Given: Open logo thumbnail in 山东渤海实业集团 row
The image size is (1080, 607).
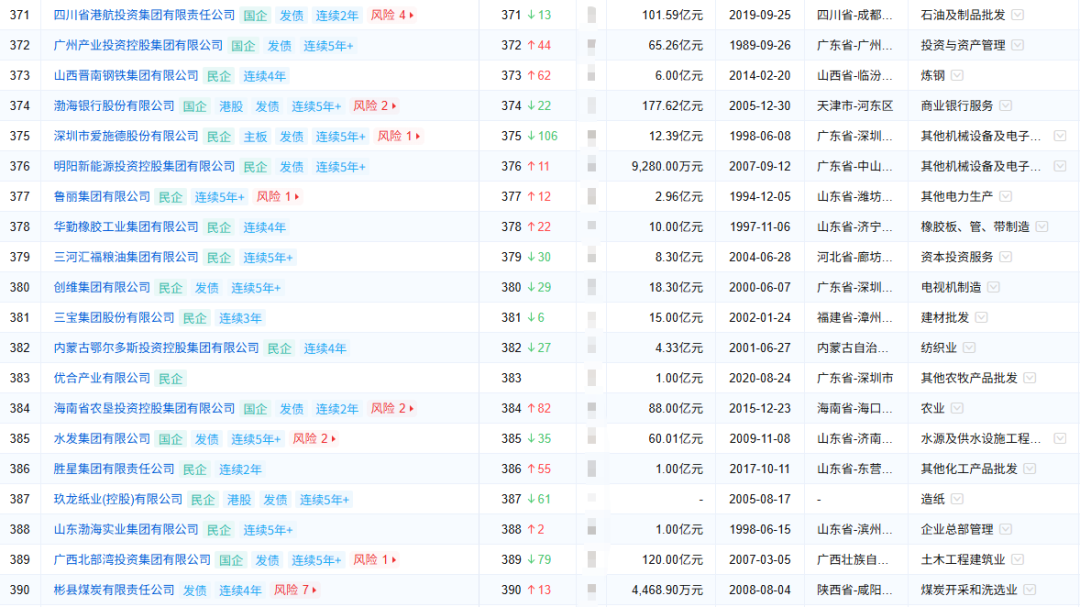Looking at the screenshot, I should 592,530.
